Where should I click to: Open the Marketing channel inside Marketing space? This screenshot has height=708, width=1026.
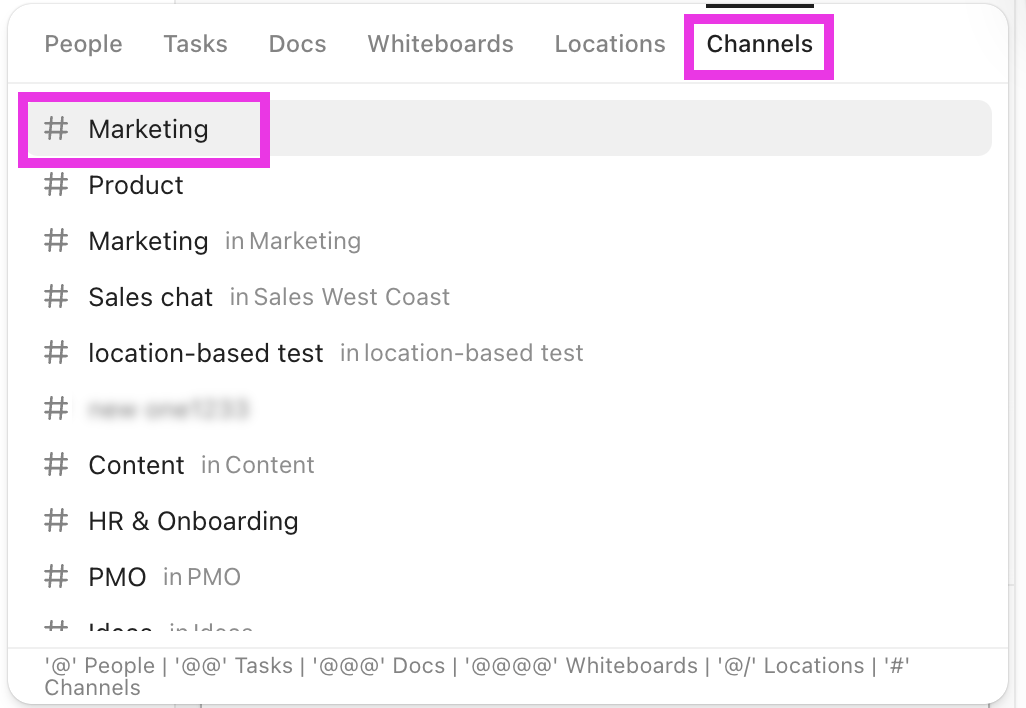(x=148, y=241)
